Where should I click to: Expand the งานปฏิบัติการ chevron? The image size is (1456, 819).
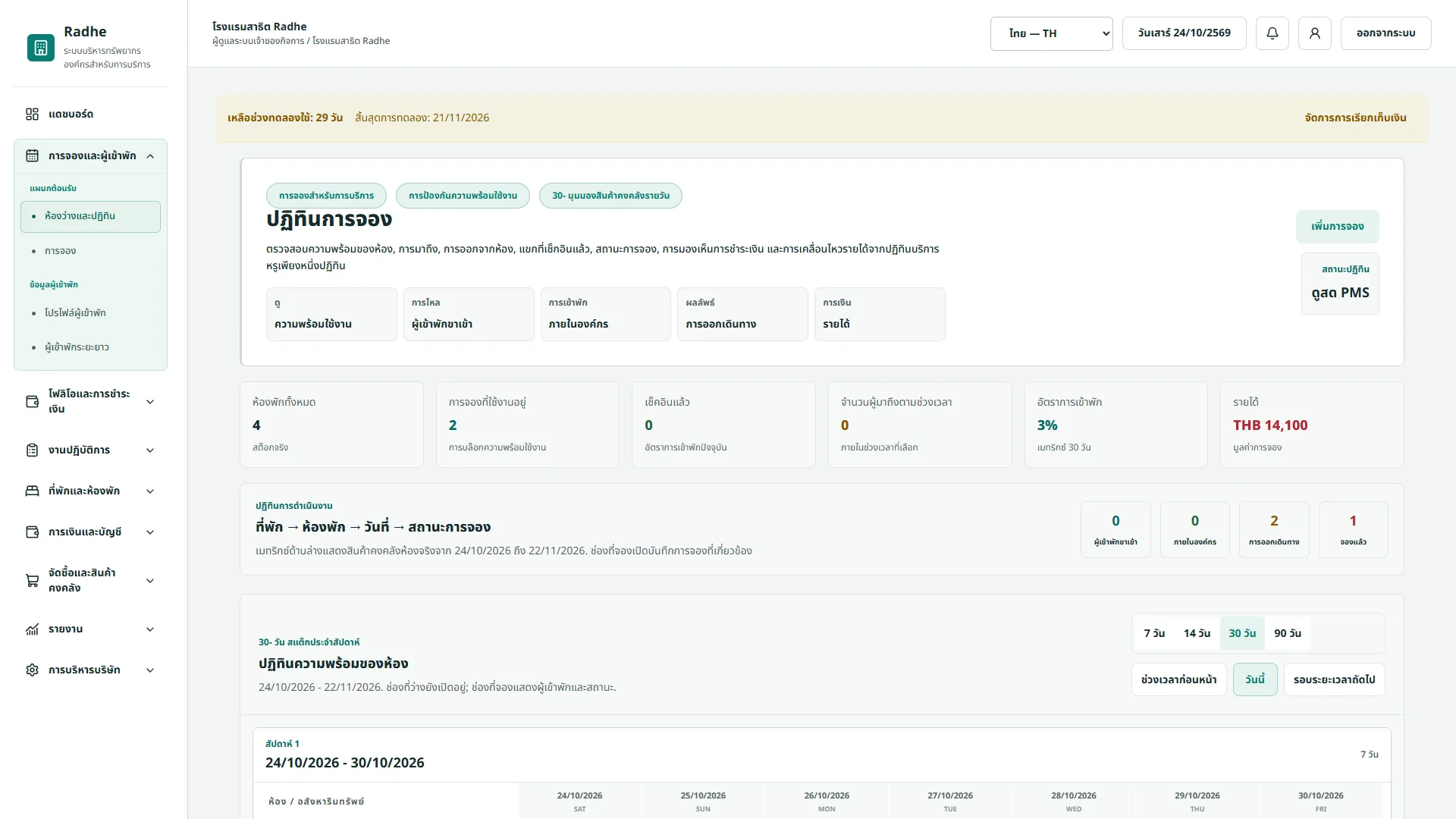[150, 450]
